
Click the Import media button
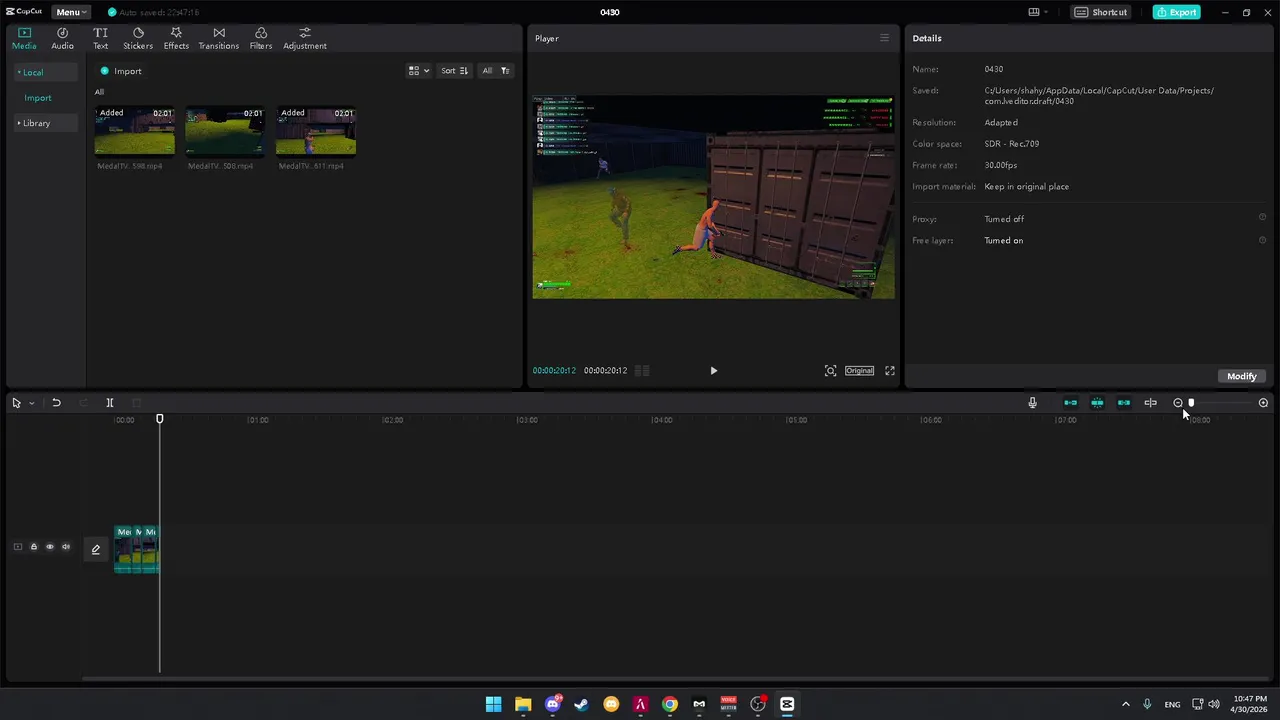(121, 71)
